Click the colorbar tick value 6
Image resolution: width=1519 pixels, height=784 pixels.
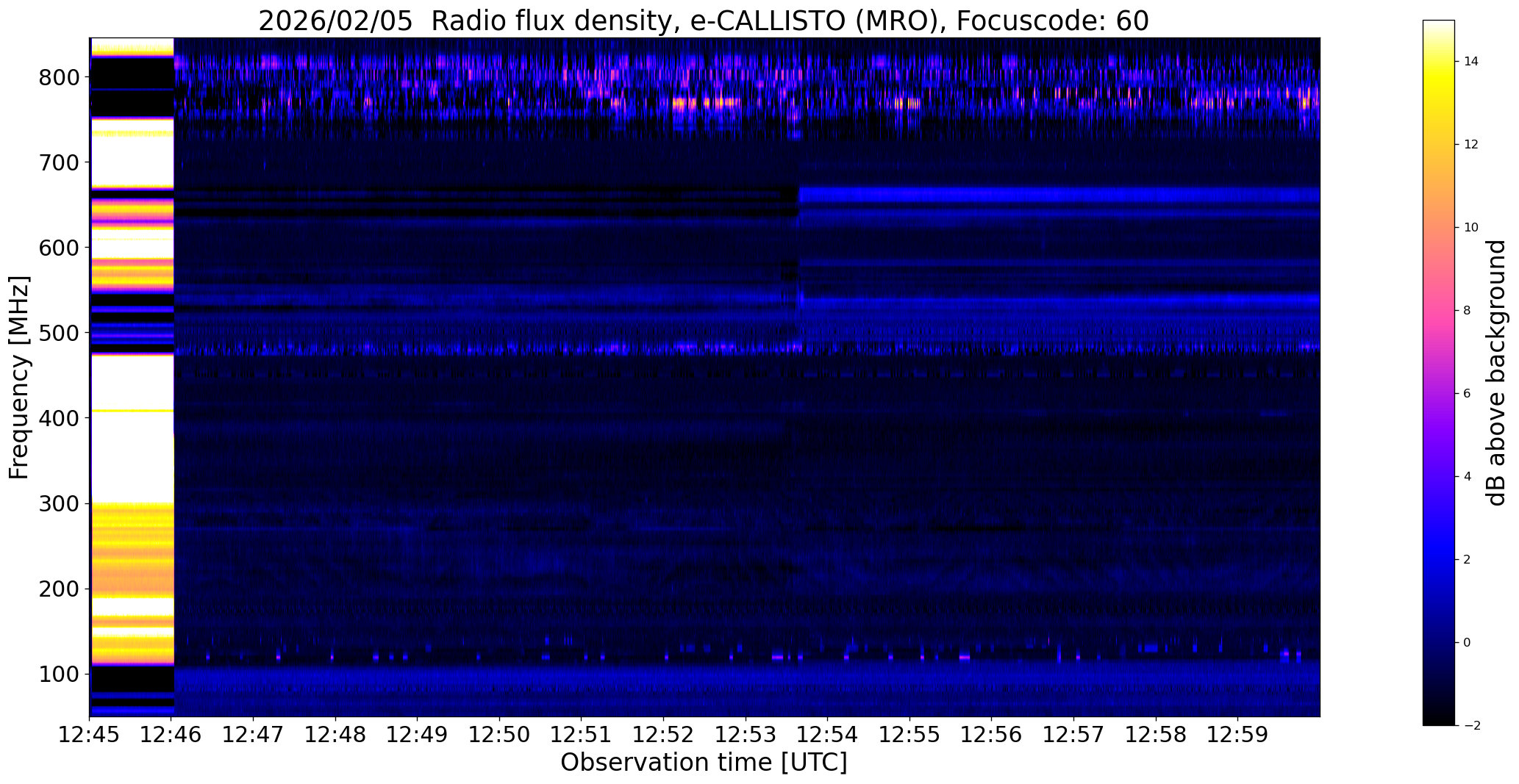[1467, 394]
